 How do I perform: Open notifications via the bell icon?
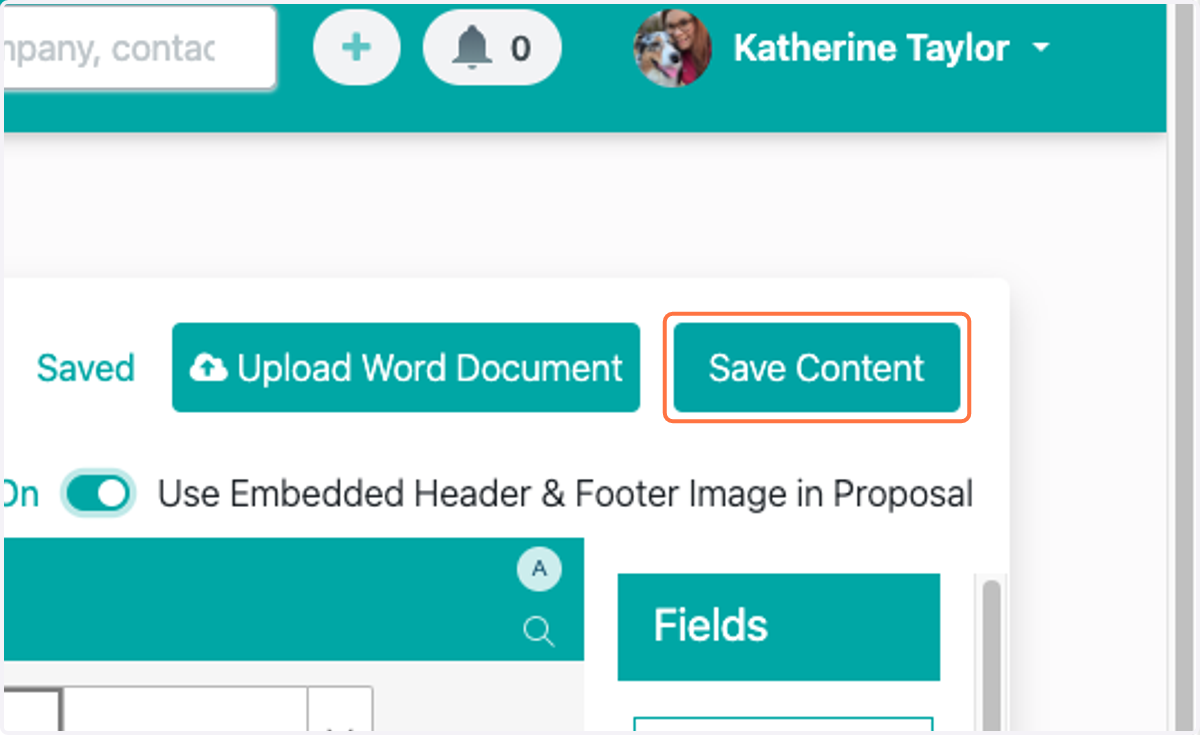[x=472, y=48]
